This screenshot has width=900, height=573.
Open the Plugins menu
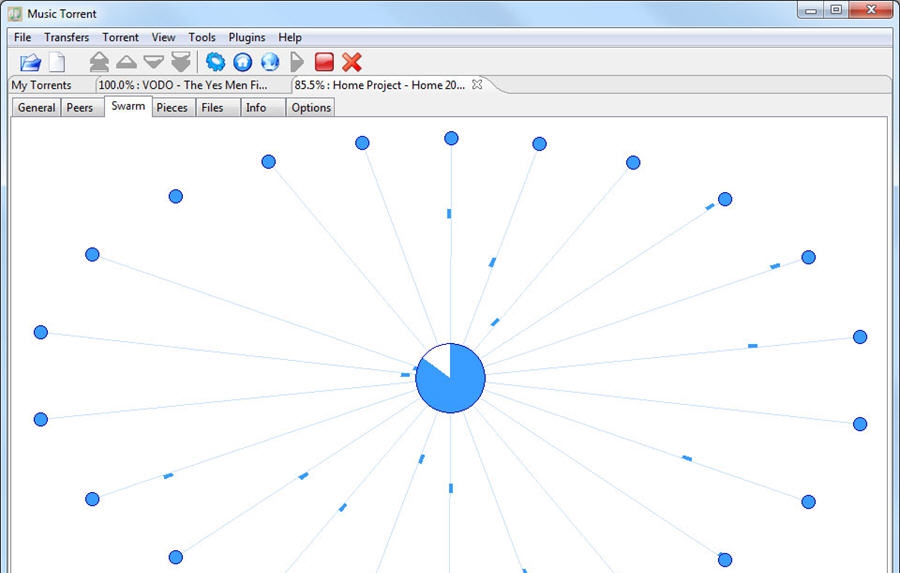tap(247, 37)
